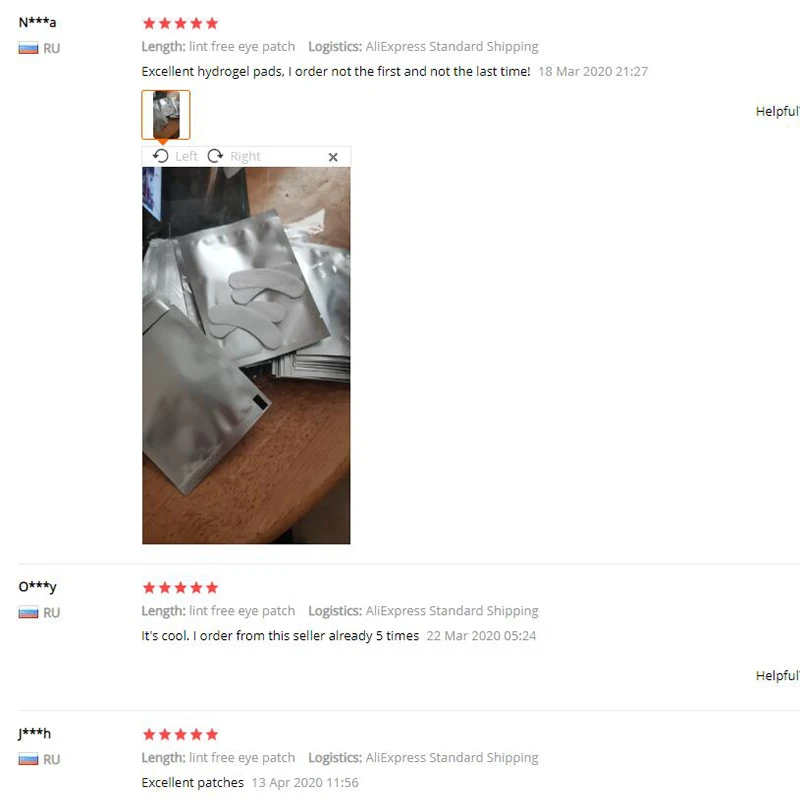Click Helpful on O***y's review
The image size is (800, 800).
click(x=778, y=676)
